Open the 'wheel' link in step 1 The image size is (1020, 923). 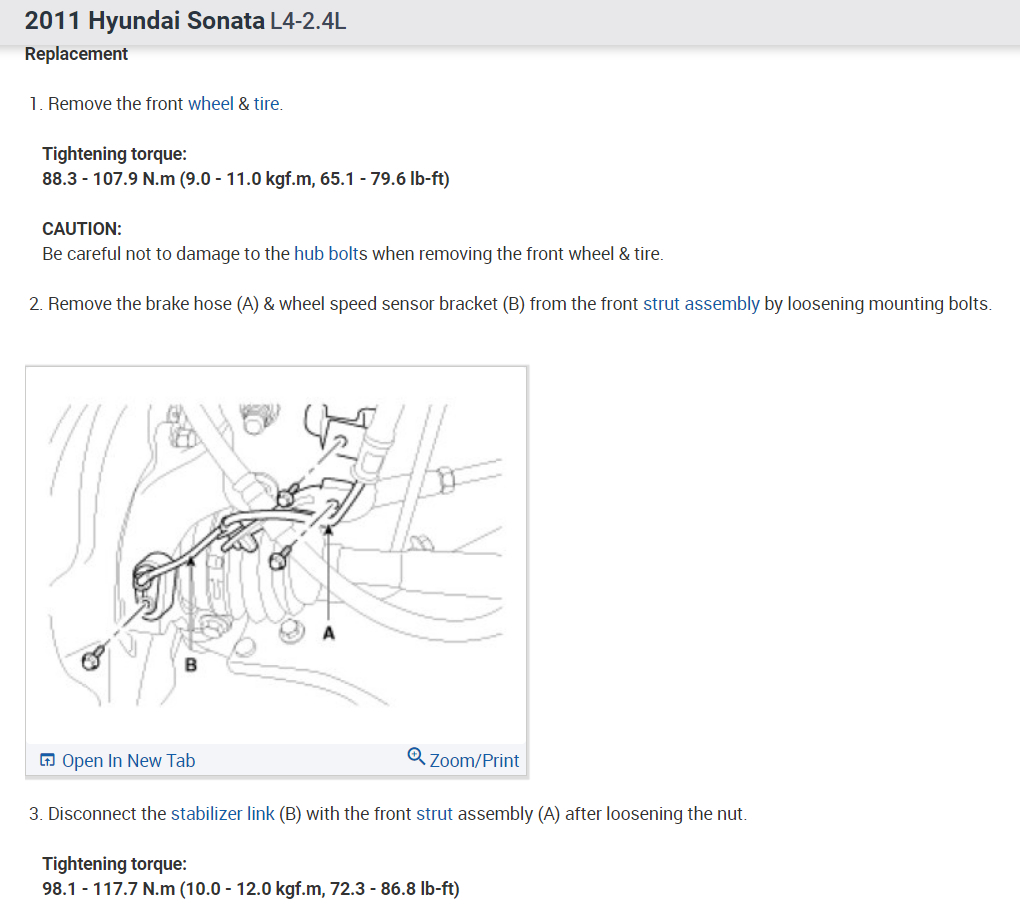(211, 104)
